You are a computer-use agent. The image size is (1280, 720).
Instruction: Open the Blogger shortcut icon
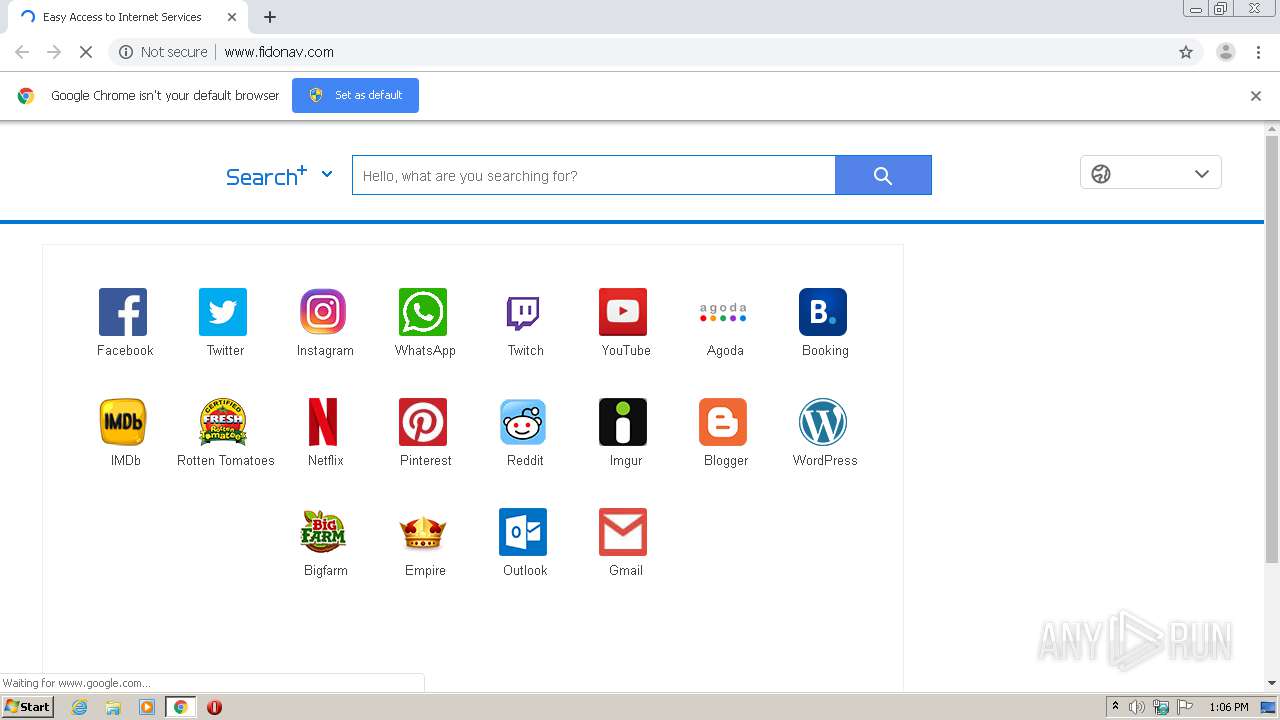coord(723,422)
